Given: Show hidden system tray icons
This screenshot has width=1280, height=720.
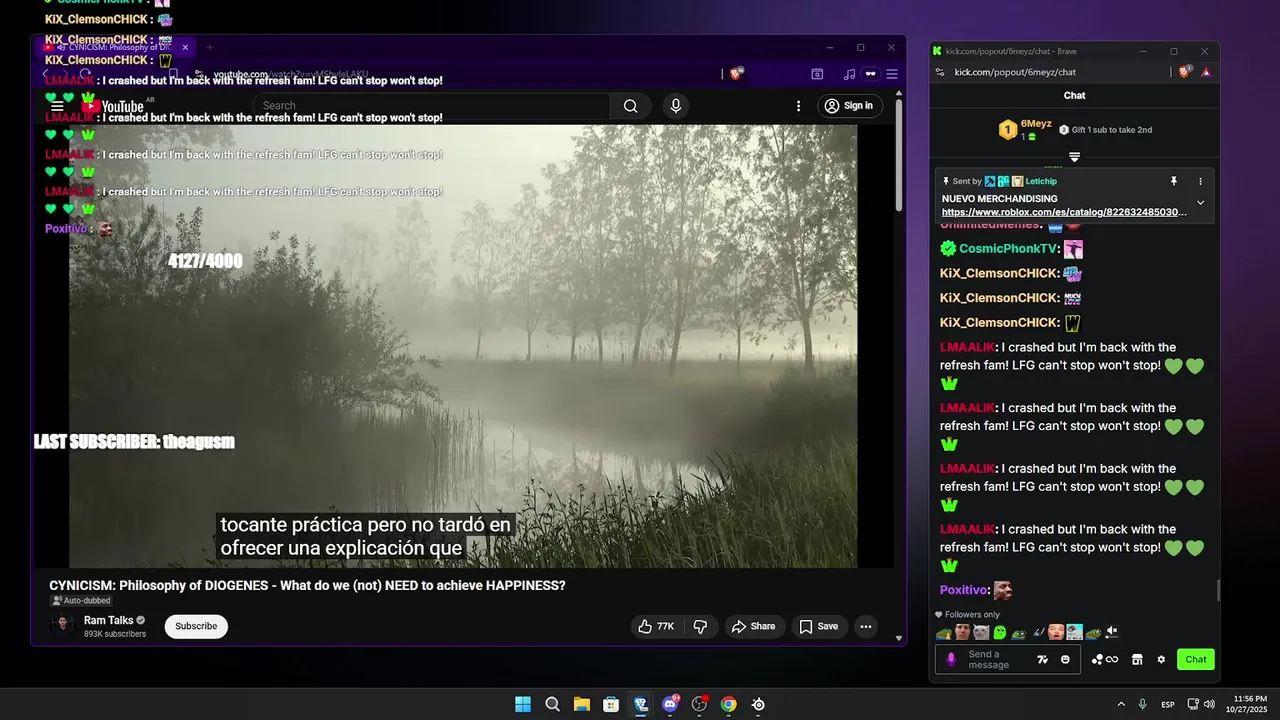Looking at the screenshot, I should tap(1121, 704).
